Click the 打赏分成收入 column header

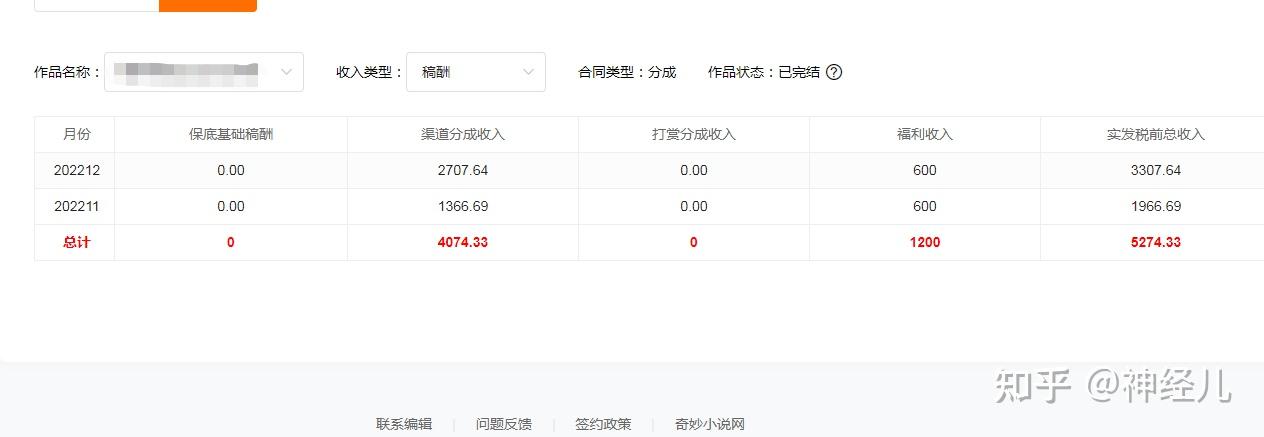tap(694, 134)
